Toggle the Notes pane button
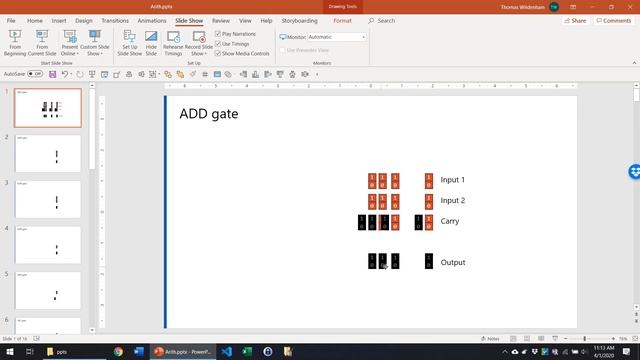Viewport: 640px width, 360px height. tap(490, 338)
